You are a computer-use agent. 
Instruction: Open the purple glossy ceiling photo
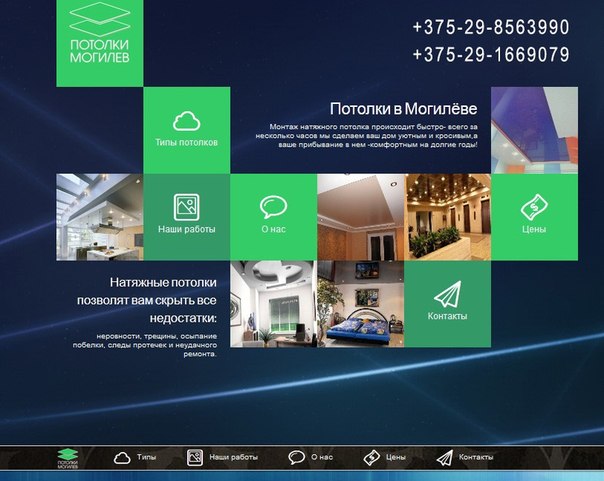534,130
